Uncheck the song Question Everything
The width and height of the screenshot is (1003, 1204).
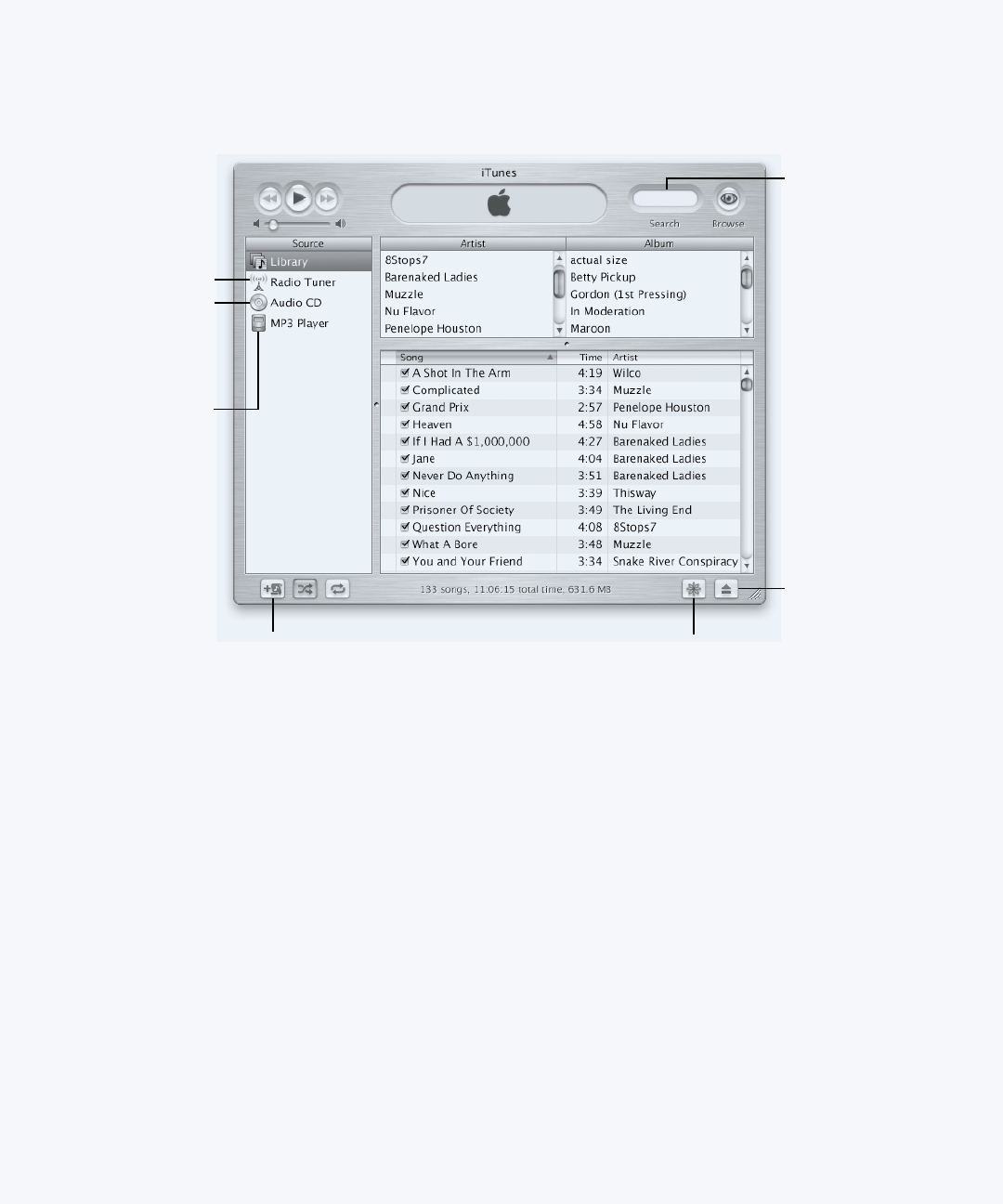405,527
